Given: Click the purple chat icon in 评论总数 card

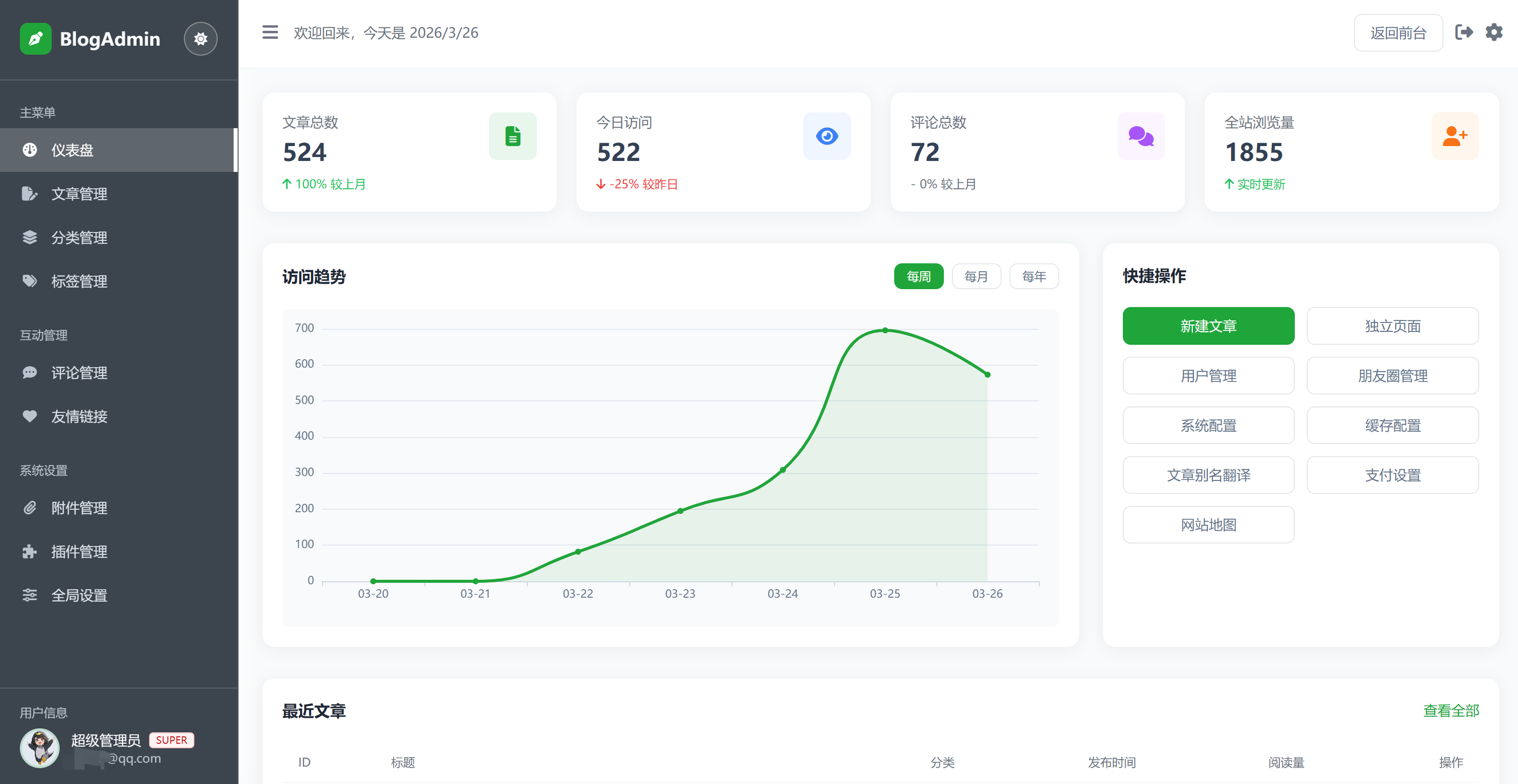Looking at the screenshot, I should click(1141, 136).
